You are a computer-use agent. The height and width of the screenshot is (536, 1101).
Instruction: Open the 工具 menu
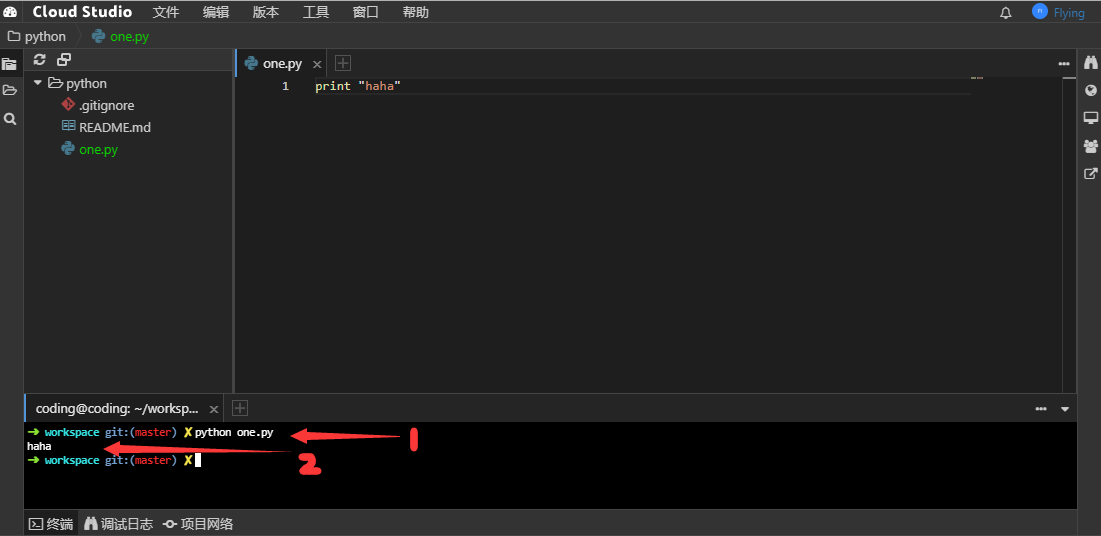[316, 12]
